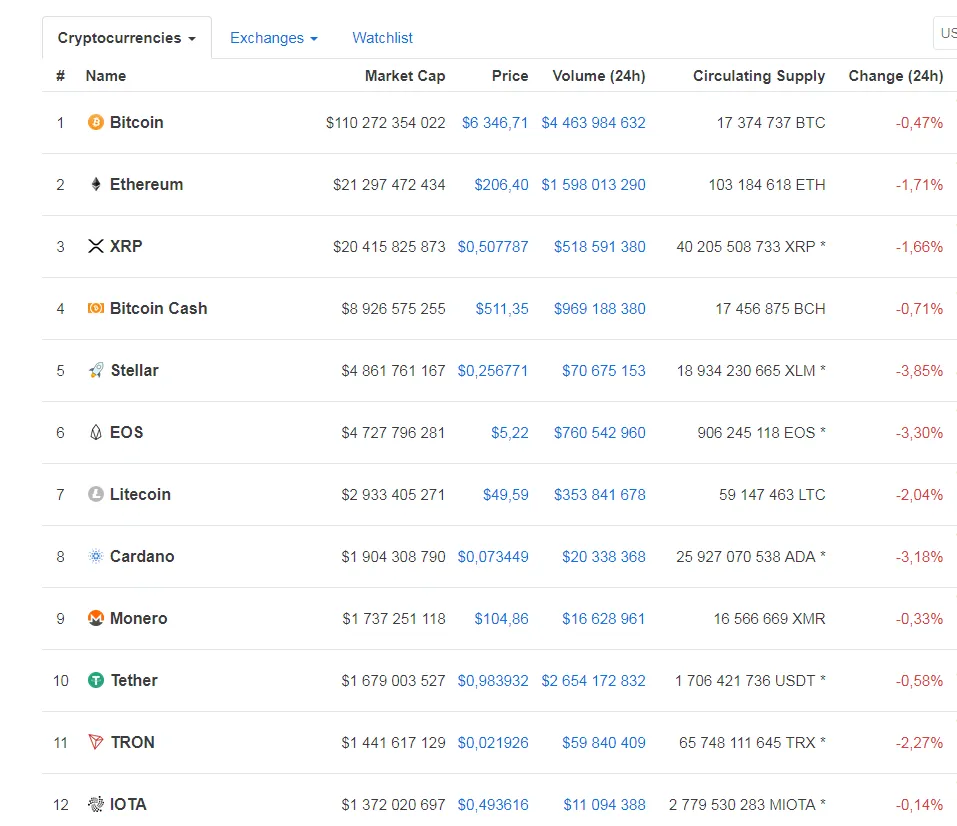The height and width of the screenshot is (826, 957).
Task: Sort by the # rank column
Action: (60, 76)
